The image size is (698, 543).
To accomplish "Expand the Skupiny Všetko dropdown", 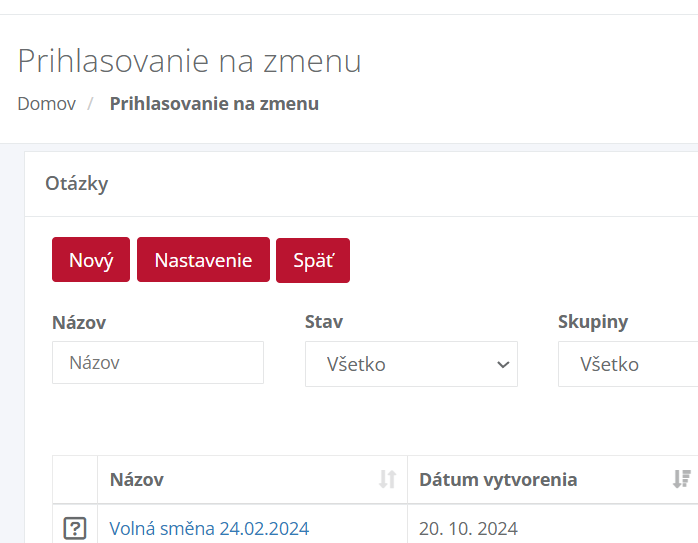I will point(628,364).
